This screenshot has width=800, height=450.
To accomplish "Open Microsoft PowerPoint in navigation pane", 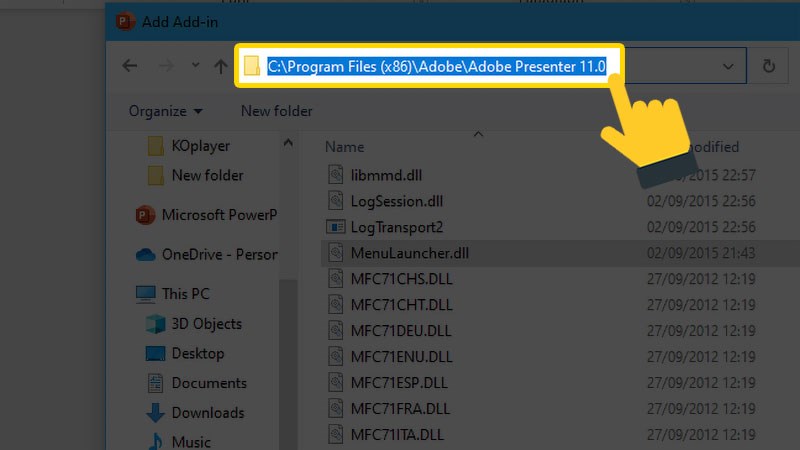I will (x=219, y=215).
